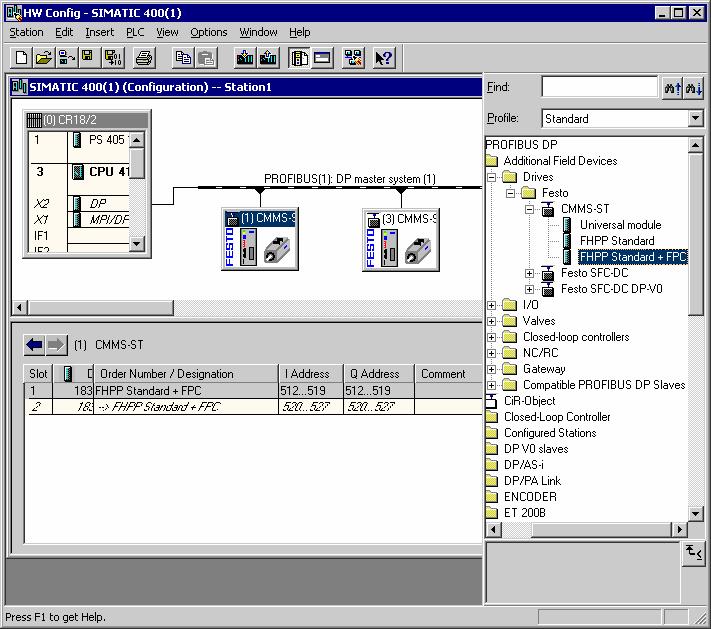
Task: Select the FHPP Standard catalog entry
Action: point(617,241)
